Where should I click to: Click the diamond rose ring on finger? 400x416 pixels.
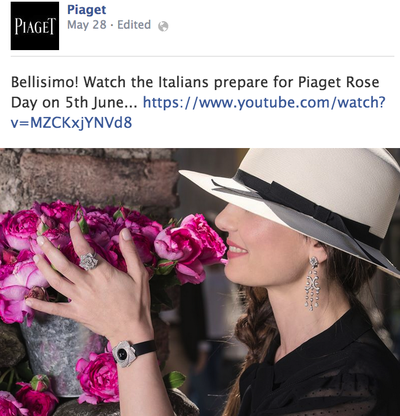pyautogui.click(x=89, y=261)
